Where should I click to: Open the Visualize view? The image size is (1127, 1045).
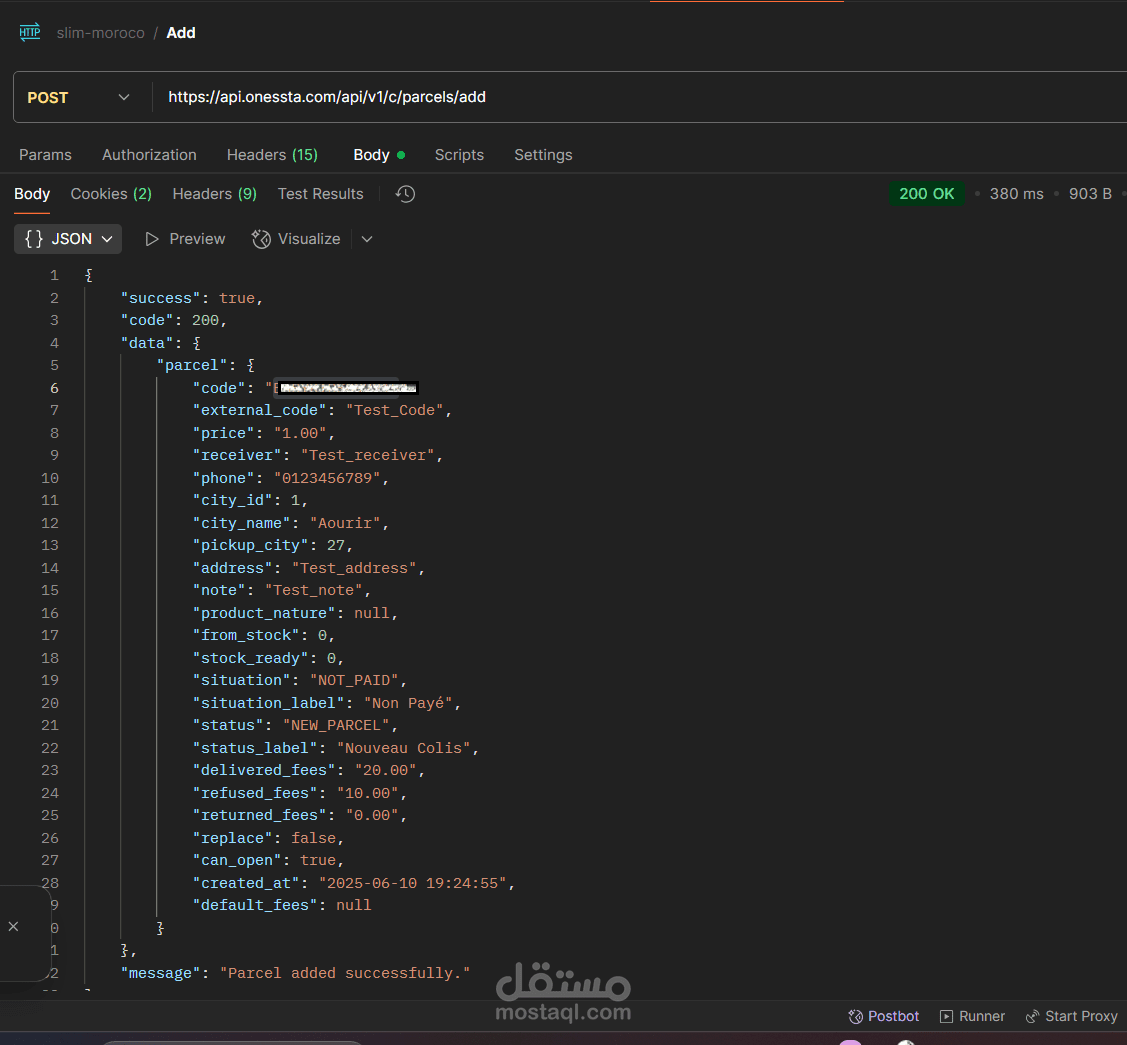click(296, 239)
